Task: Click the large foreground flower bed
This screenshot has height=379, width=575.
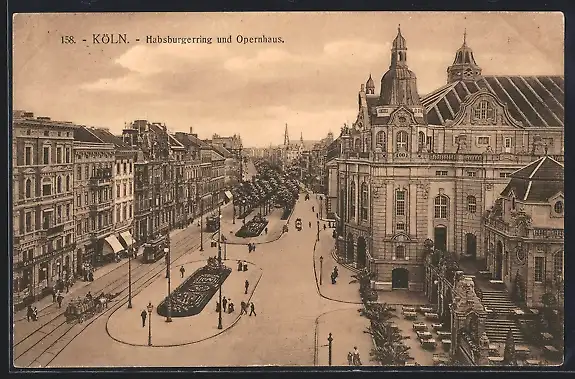Action: (x=194, y=291)
